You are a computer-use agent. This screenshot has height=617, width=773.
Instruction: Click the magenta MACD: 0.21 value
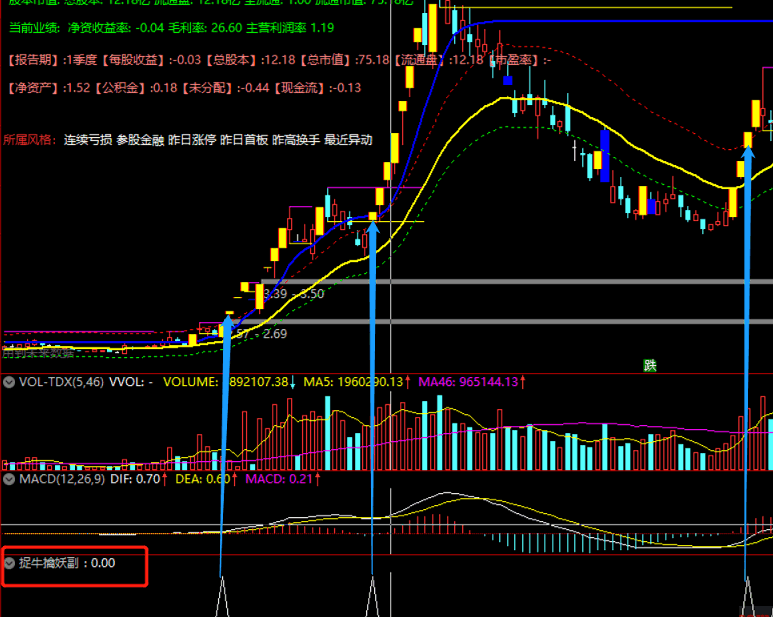click(279, 479)
